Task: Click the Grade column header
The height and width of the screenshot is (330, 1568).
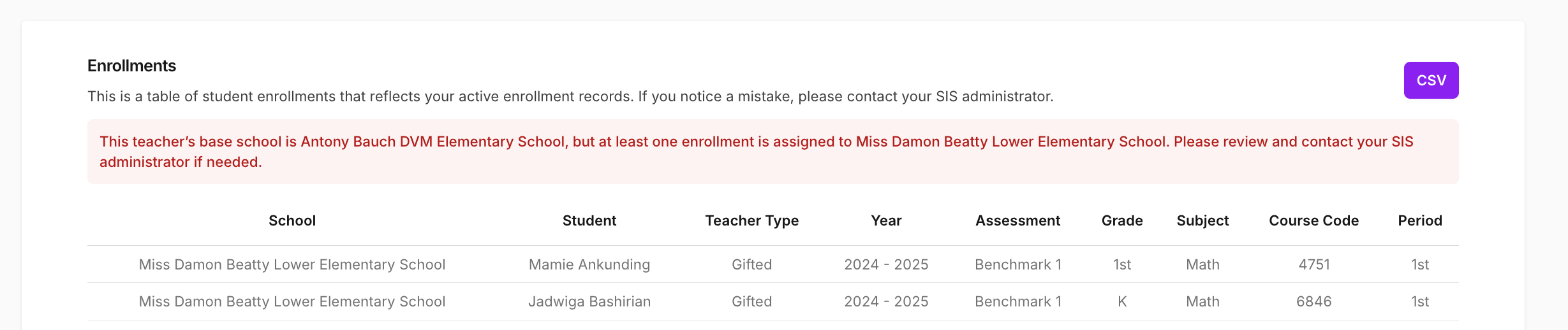Action: coord(1121,220)
